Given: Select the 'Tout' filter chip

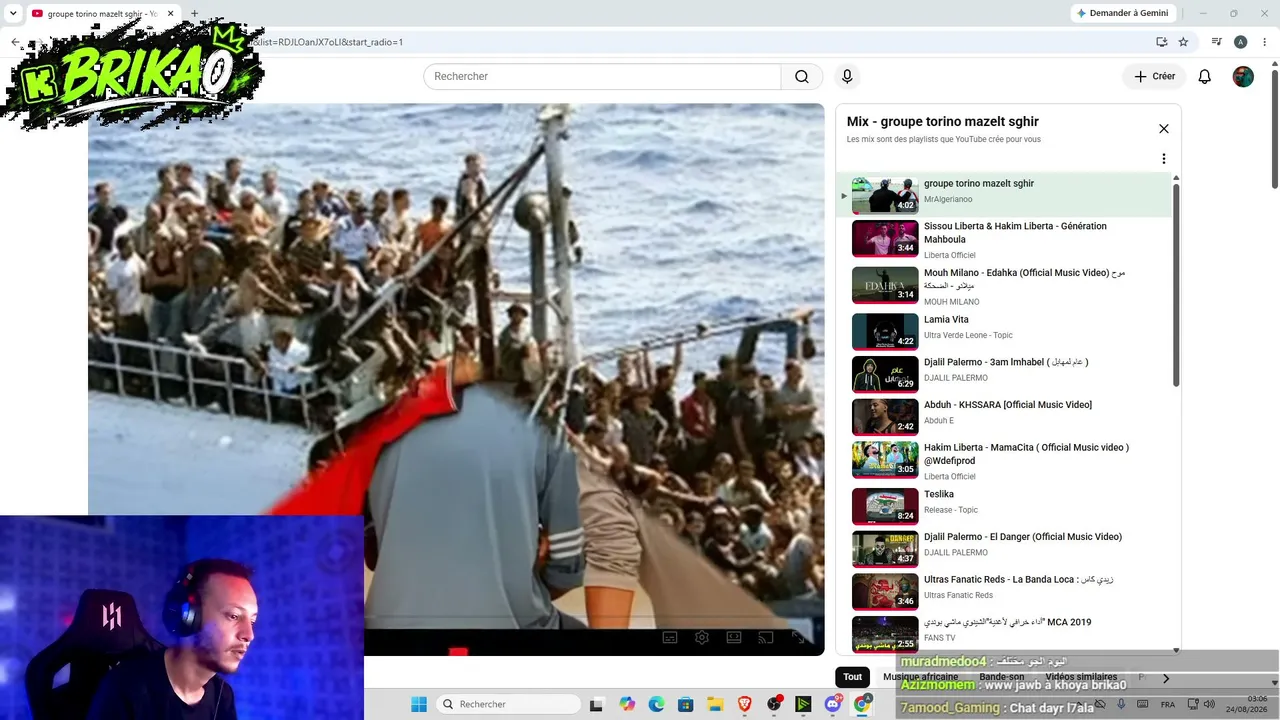Looking at the screenshot, I should (x=852, y=677).
